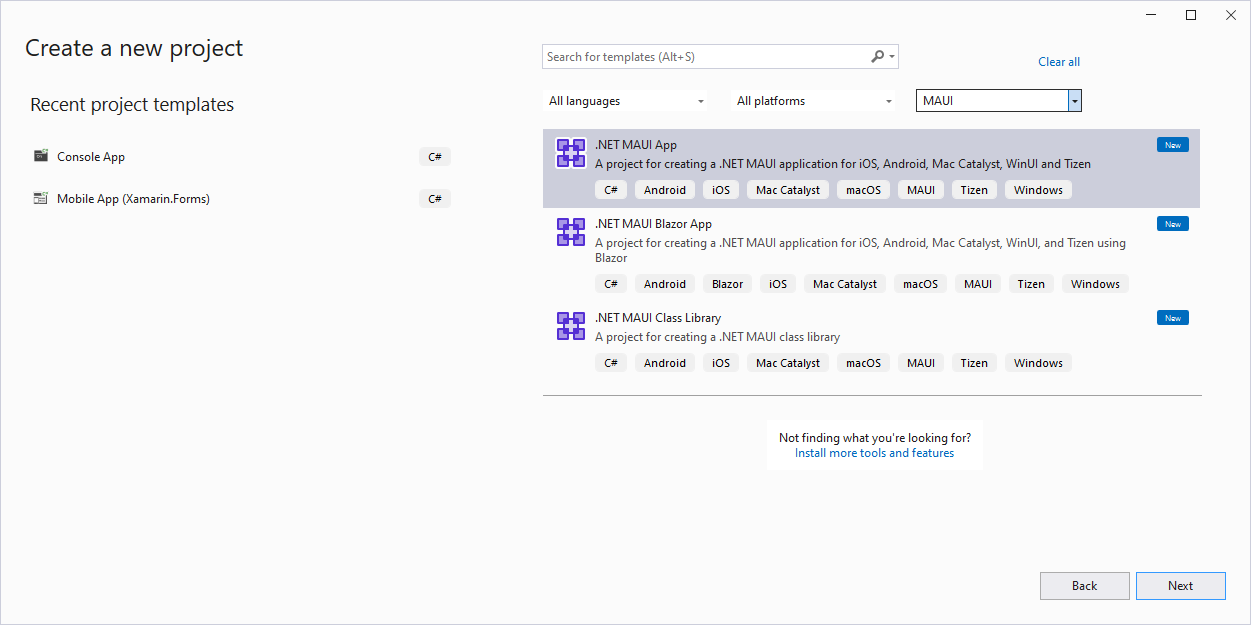Click the New badge on MAUI Class Library
Image resolution: width=1251 pixels, height=625 pixels.
pyautogui.click(x=1172, y=318)
